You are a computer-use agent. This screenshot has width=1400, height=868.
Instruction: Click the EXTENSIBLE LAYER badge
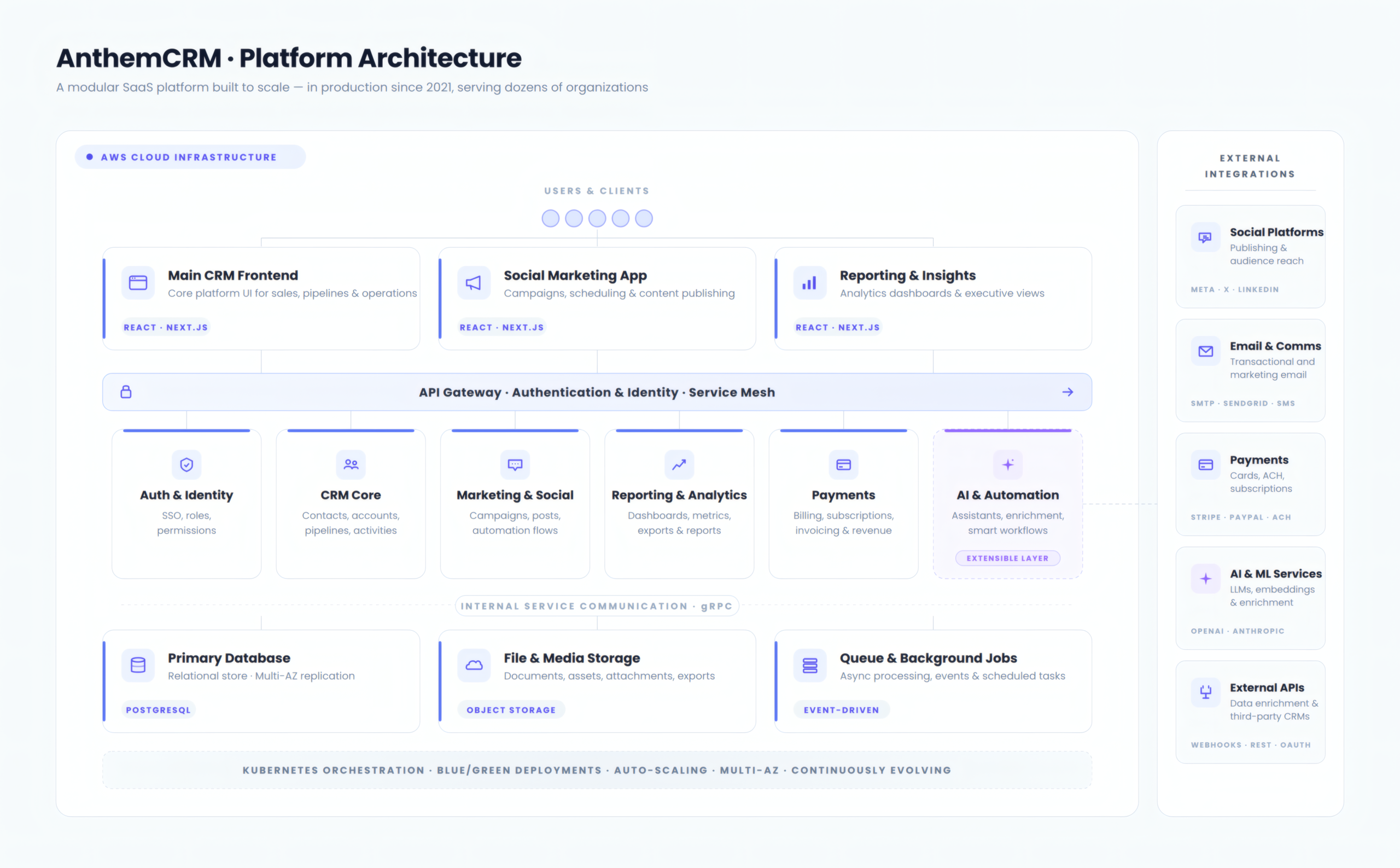click(1007, 558)
